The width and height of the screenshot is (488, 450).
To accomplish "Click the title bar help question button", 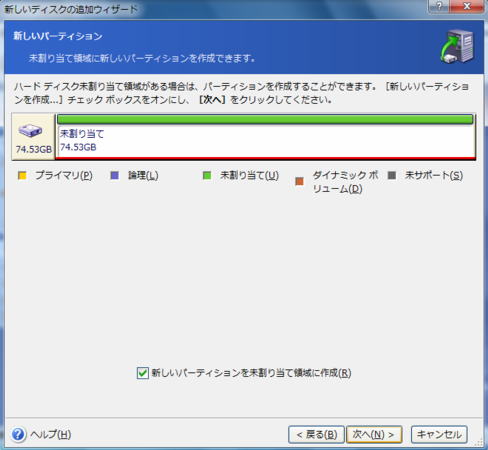I will tap(439, 6).
